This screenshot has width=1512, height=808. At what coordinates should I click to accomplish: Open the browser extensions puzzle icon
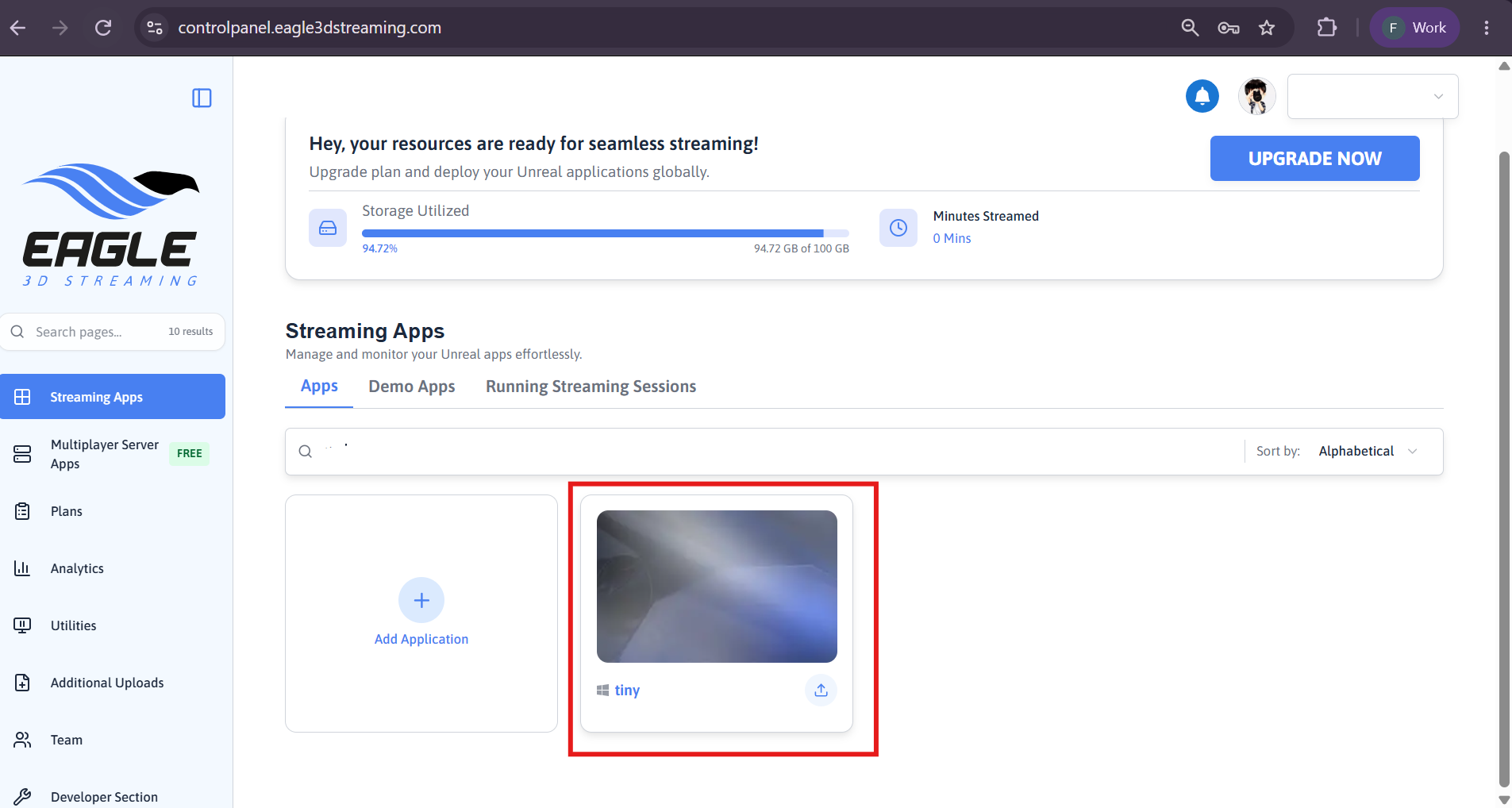1326,28
